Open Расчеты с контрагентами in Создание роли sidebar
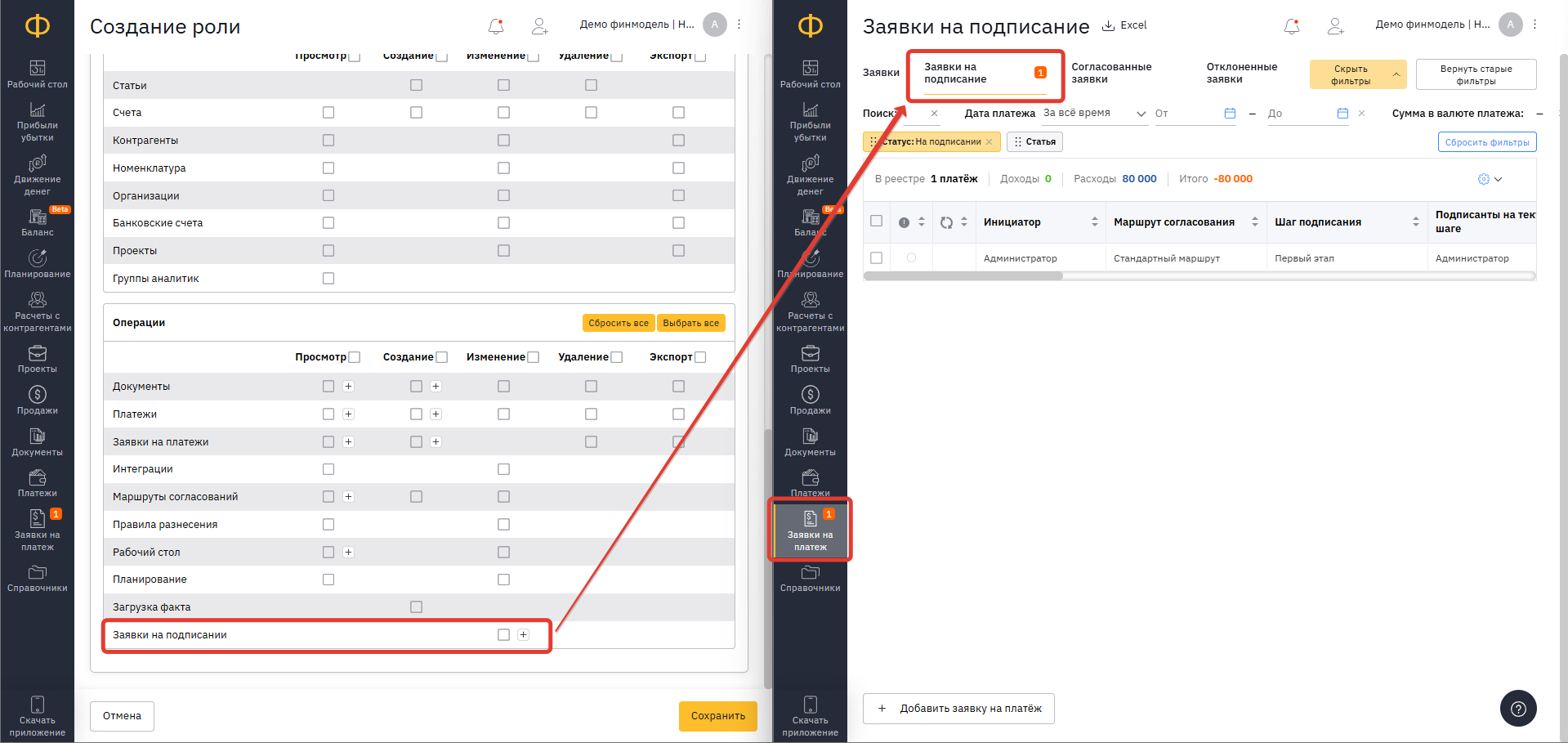 click(38, 312)
